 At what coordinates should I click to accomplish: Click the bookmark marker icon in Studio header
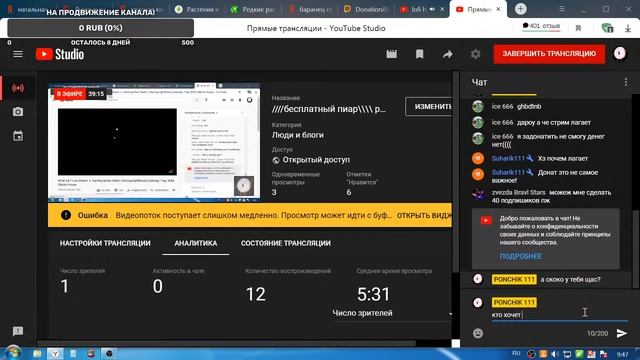coord(419,54)
